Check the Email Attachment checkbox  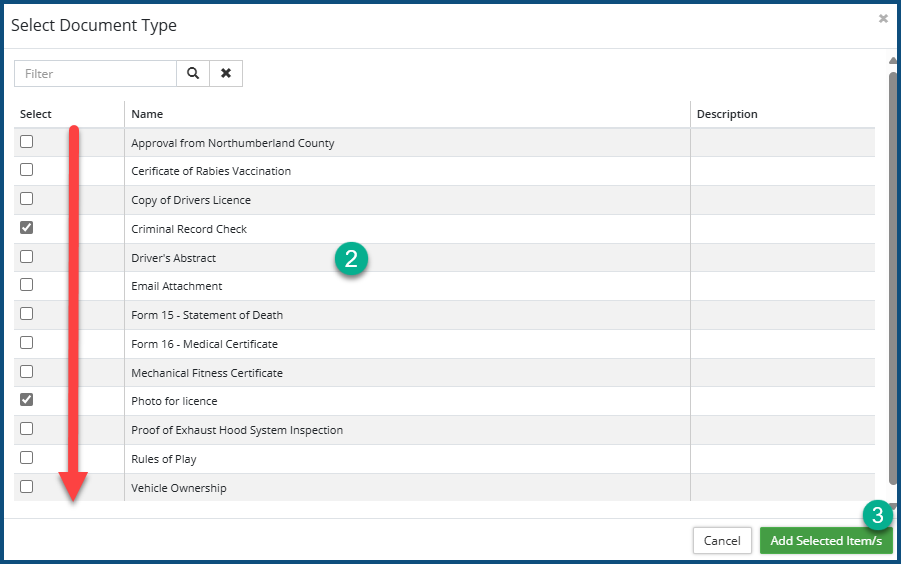click(27, 285)
